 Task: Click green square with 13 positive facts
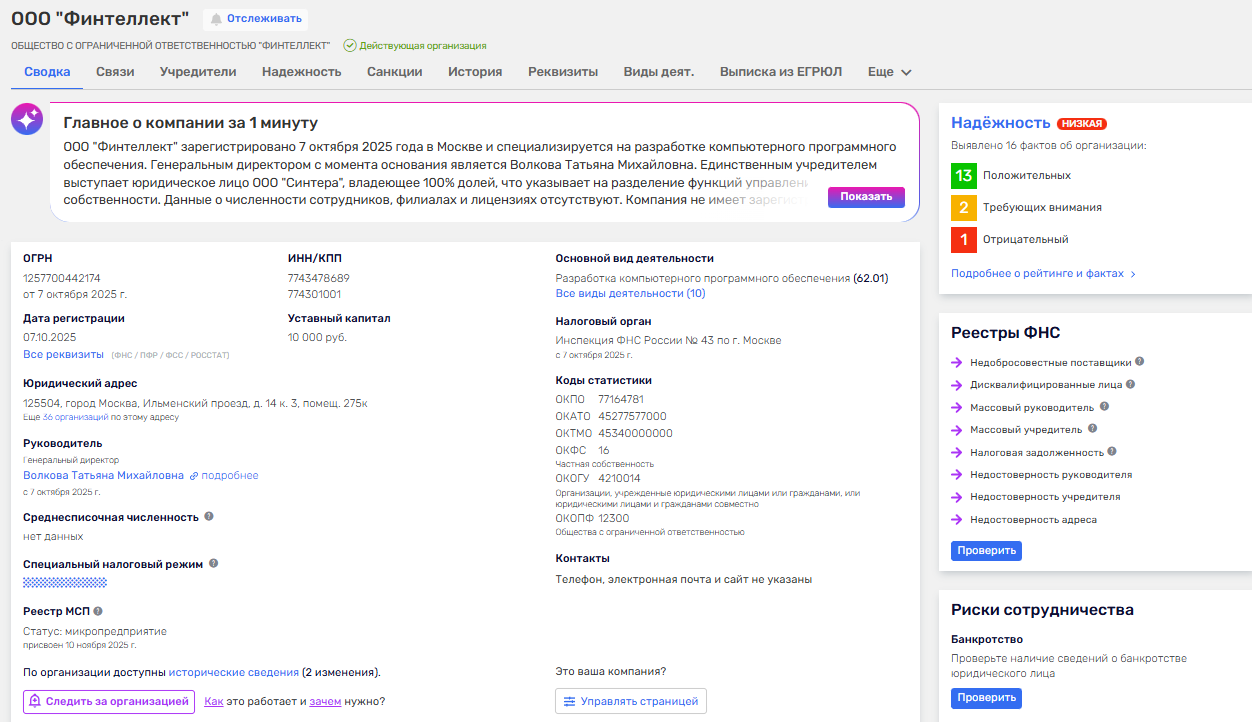(x=963, y=175)
